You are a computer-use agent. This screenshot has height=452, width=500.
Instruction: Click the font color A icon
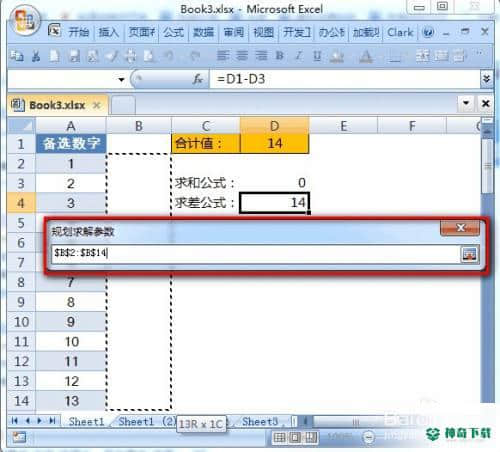tap(366, 57)
